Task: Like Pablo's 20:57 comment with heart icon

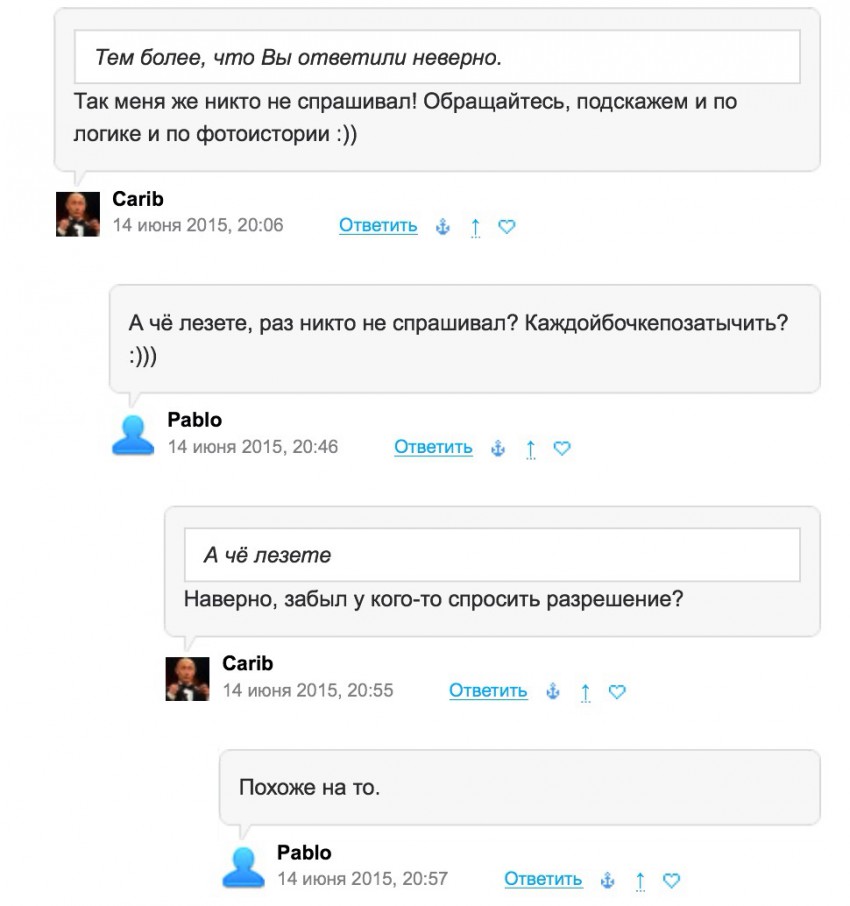Action: pos(672,881)
